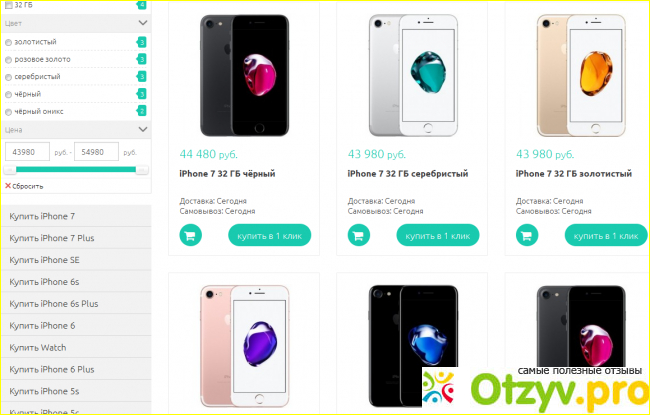The width and height of the screenshot is (650, 415).
Task: Collapse the Цвет filter section
Action: click(143, 23)
